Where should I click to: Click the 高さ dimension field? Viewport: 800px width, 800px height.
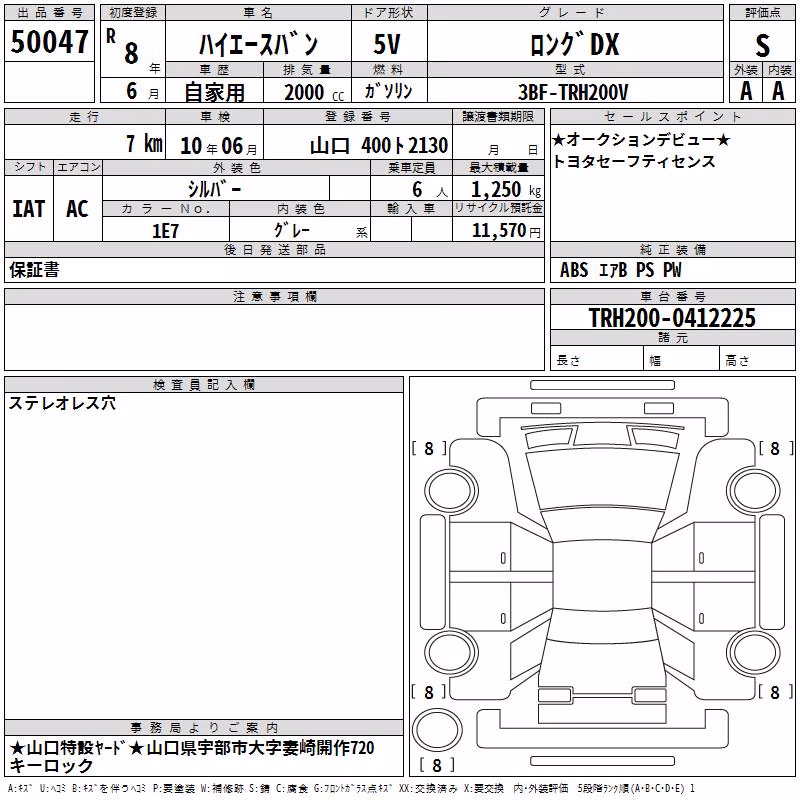[758, 358]
